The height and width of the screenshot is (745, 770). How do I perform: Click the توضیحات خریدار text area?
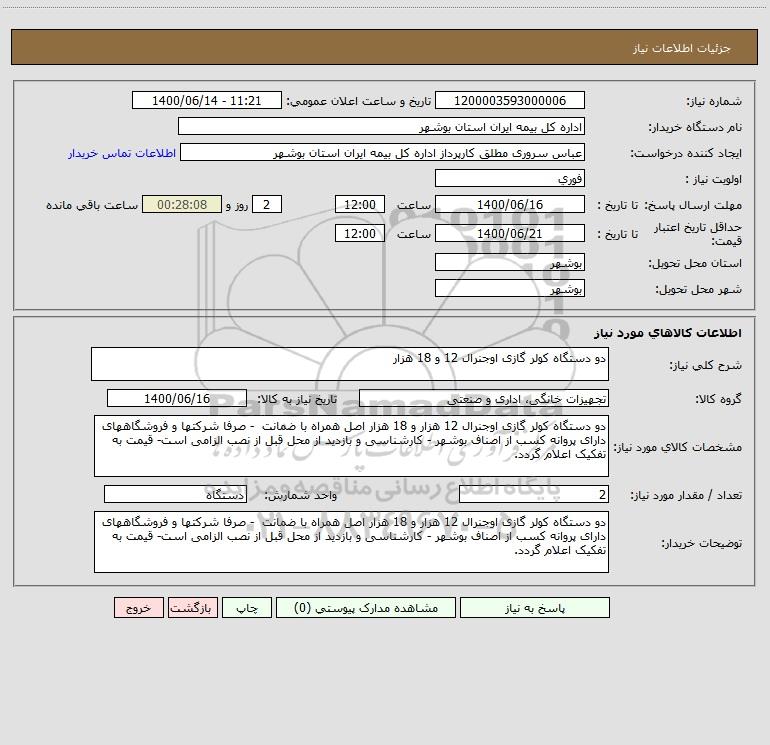[x=351, y=542]
